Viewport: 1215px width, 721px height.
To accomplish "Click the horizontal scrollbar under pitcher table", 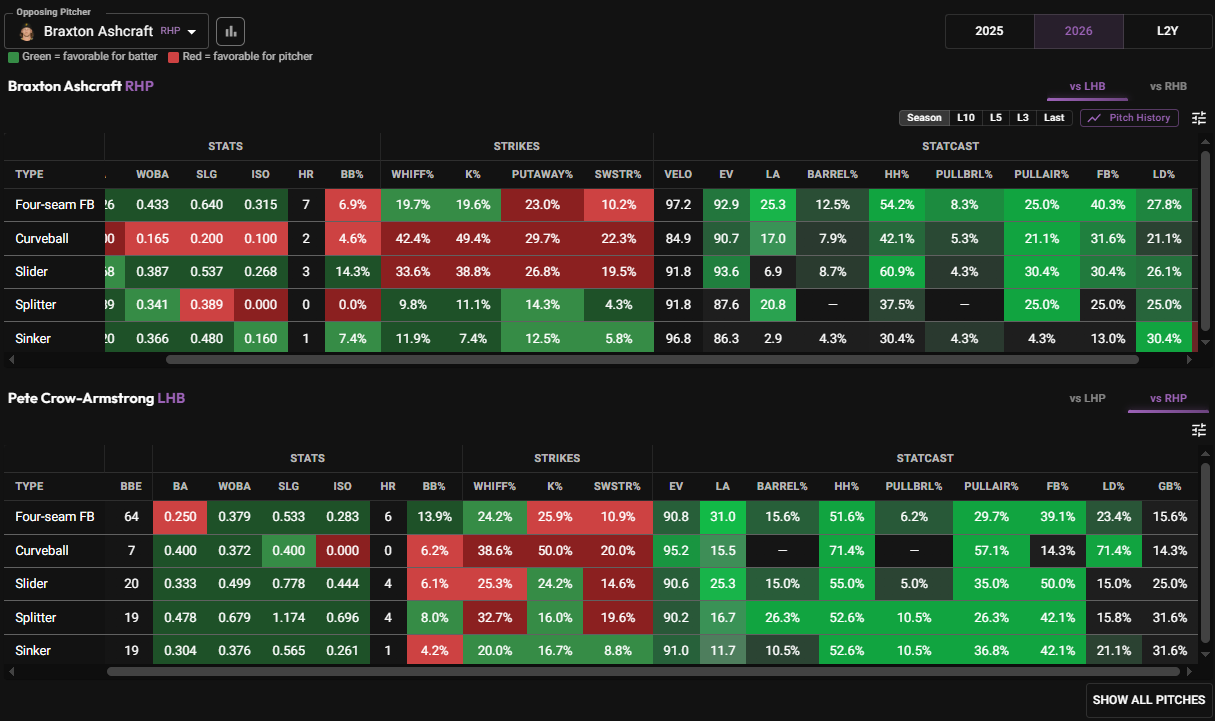I will coord(652,358).
